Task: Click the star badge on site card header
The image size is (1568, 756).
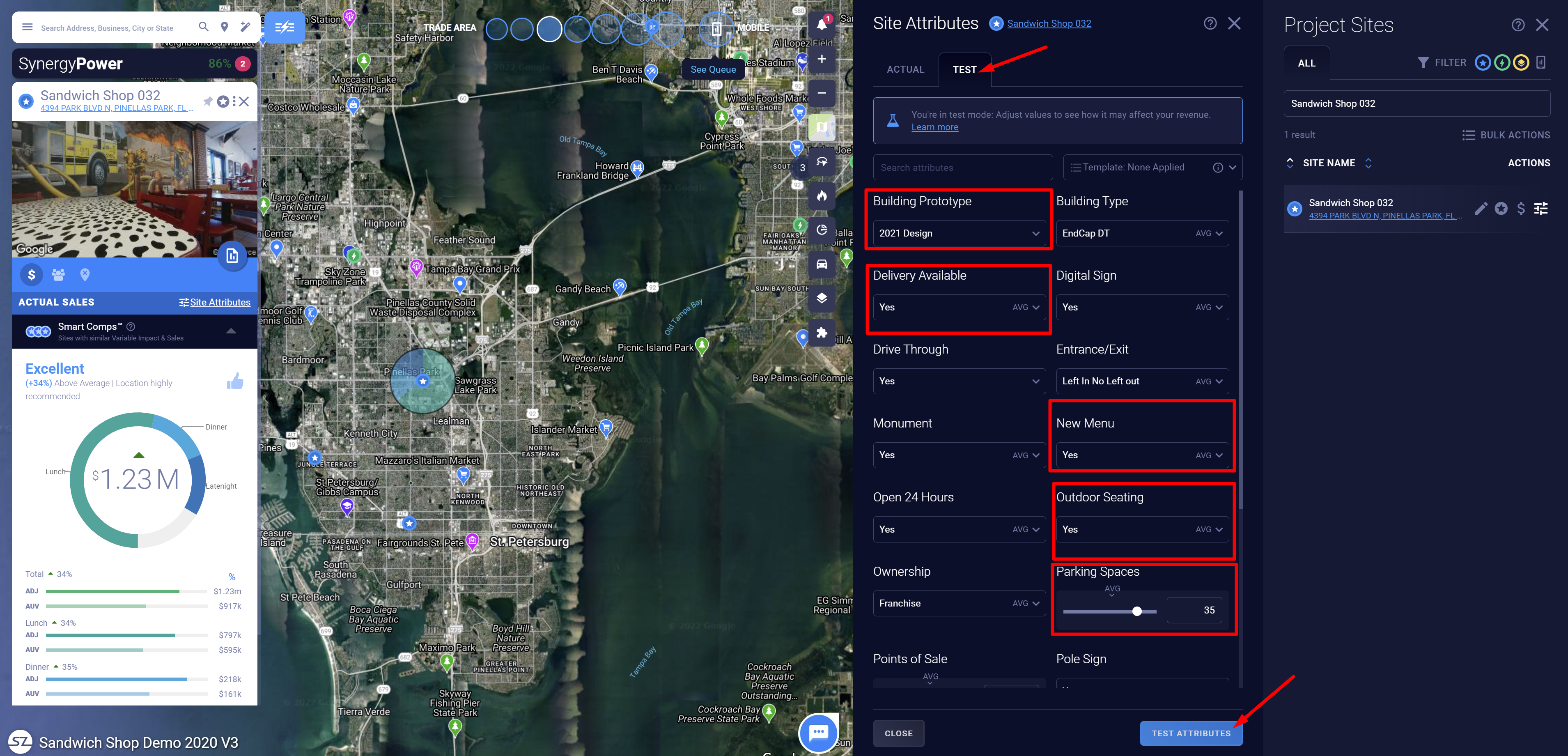Action: tap(223, 101)
